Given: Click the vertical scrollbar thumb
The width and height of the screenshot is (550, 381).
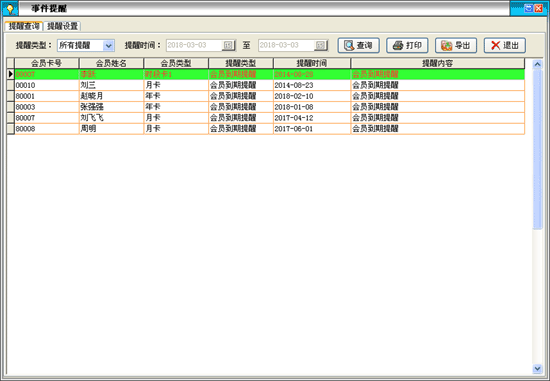Looking at the screenshot, I should coord(537,149).
